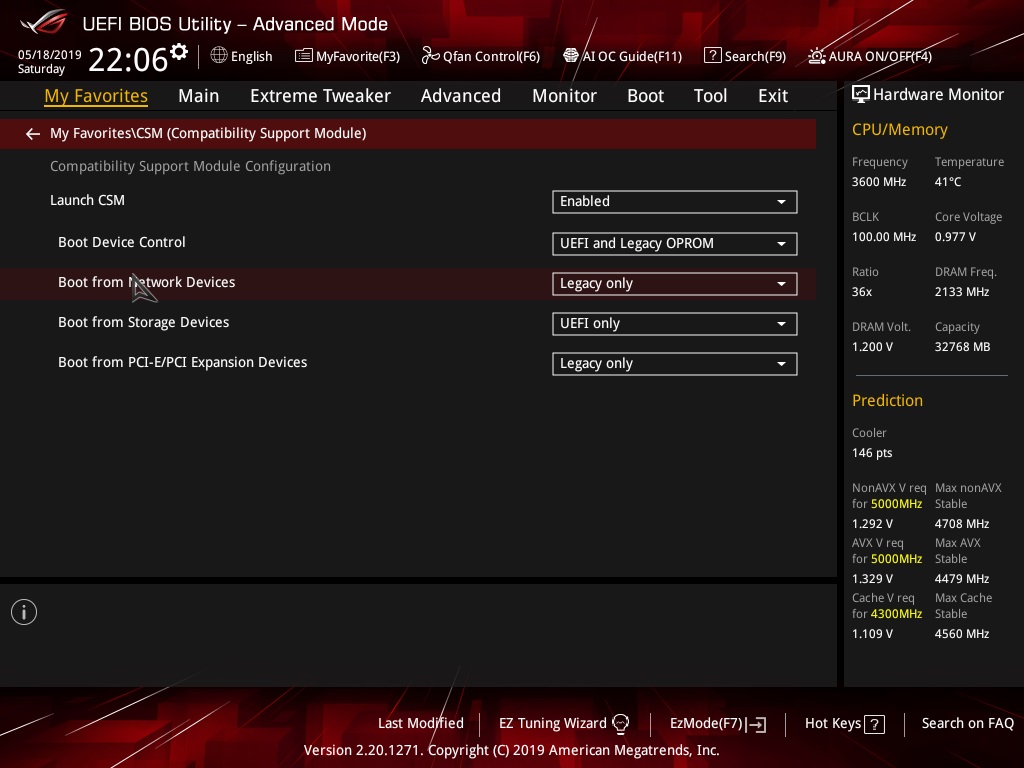
Task: Open the Monitor tab
Action: 564,96
